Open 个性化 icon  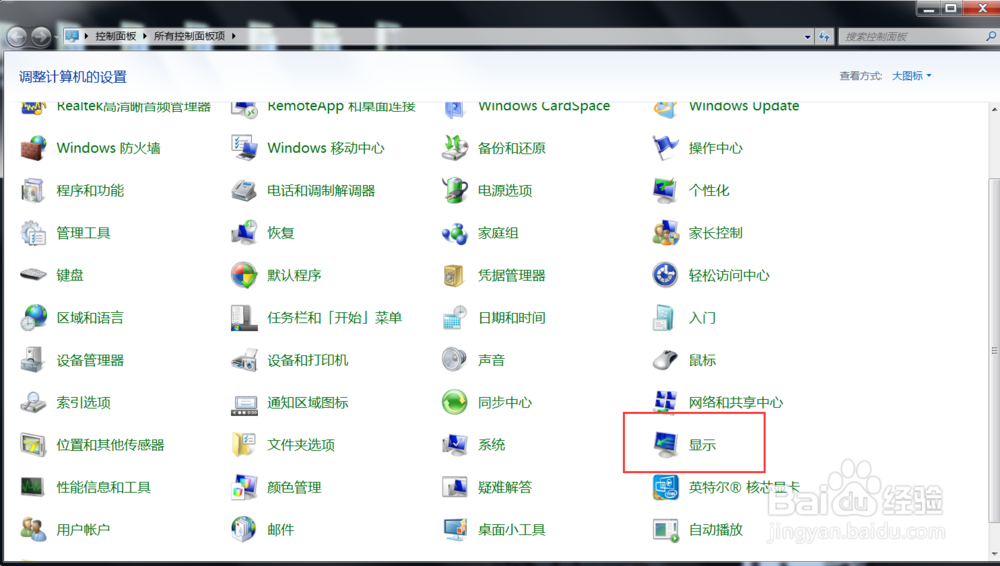point(665,190)
